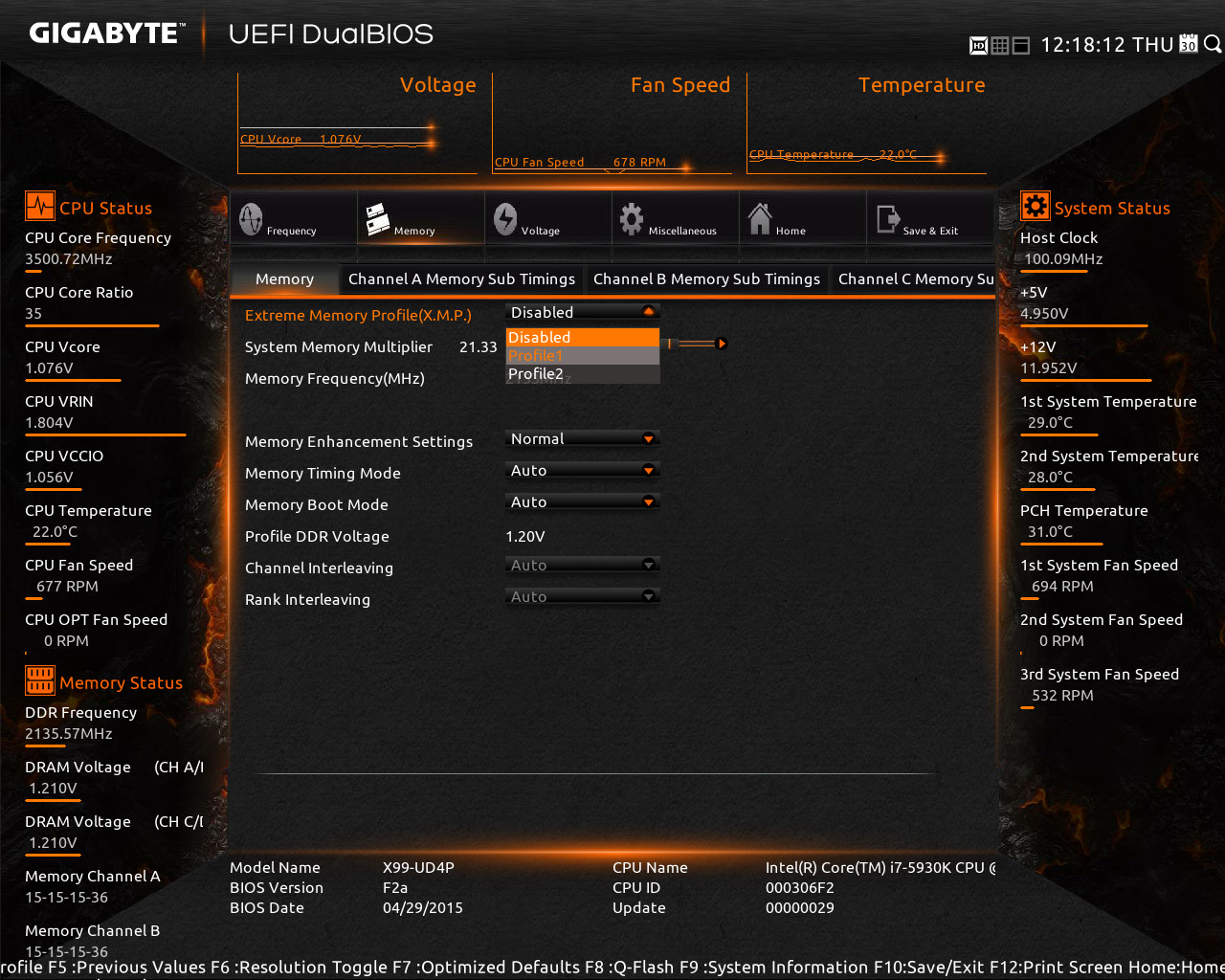
Task: Click the CPU ID 000306F2 entry
Action: pos(724,887)
